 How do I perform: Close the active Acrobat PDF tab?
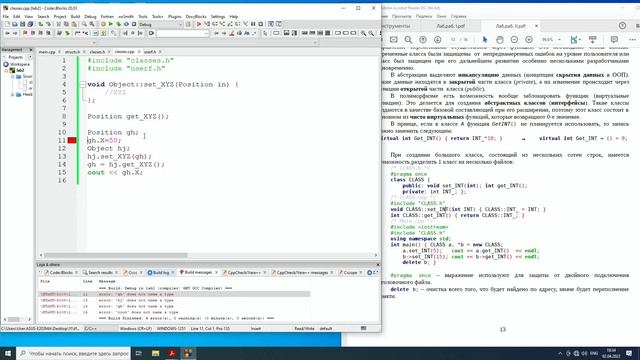[x=536, y=26]
